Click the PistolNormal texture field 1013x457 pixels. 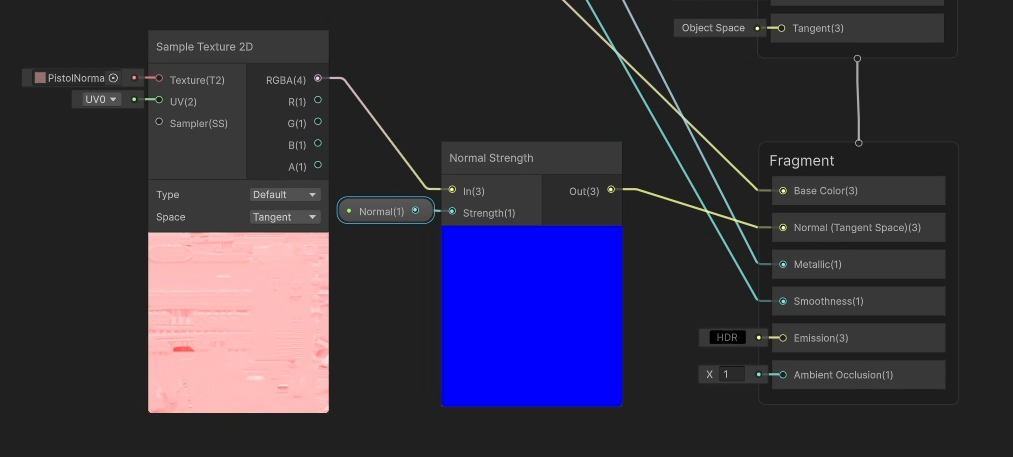click(78, 78)
